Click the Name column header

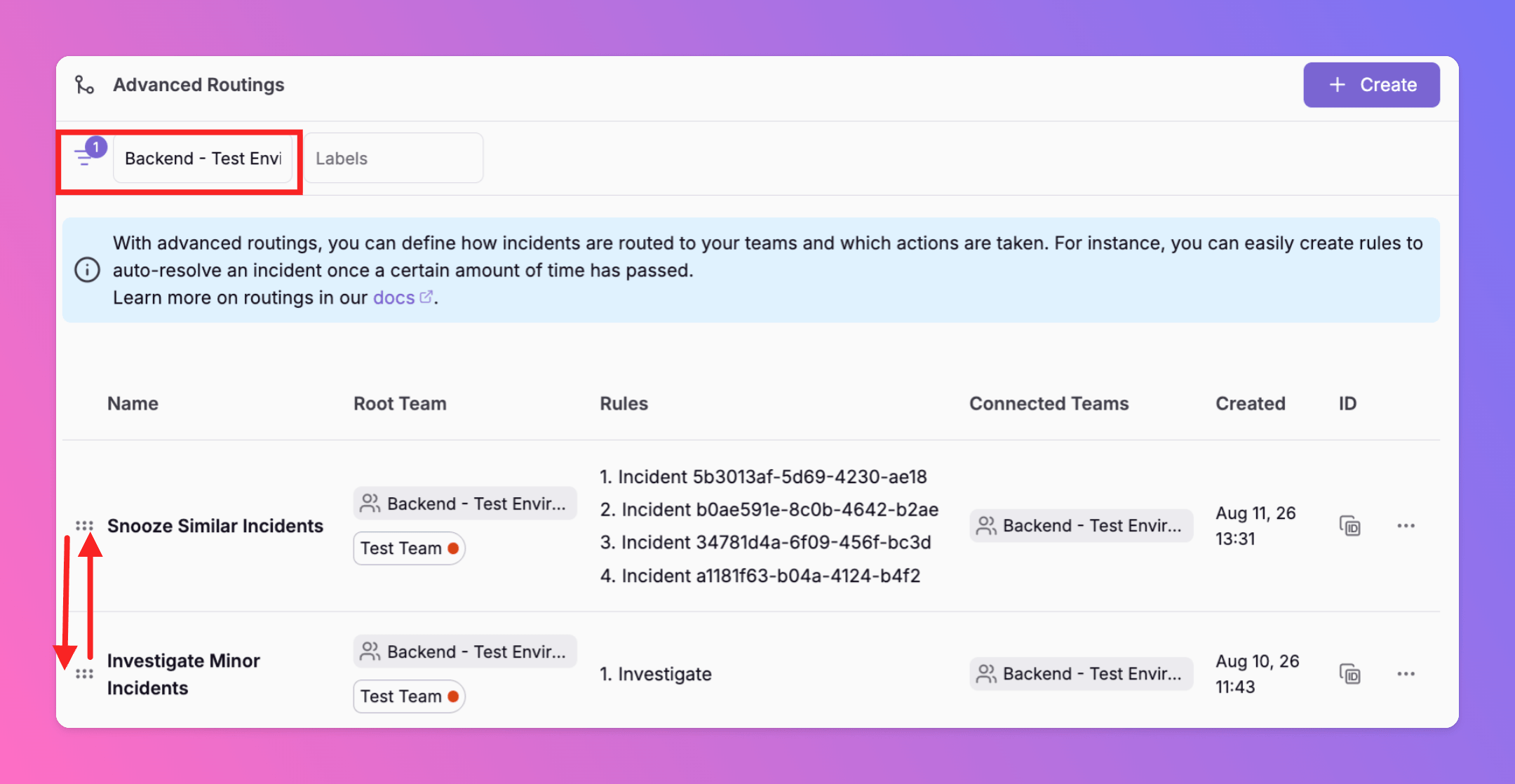pos(133,403)
